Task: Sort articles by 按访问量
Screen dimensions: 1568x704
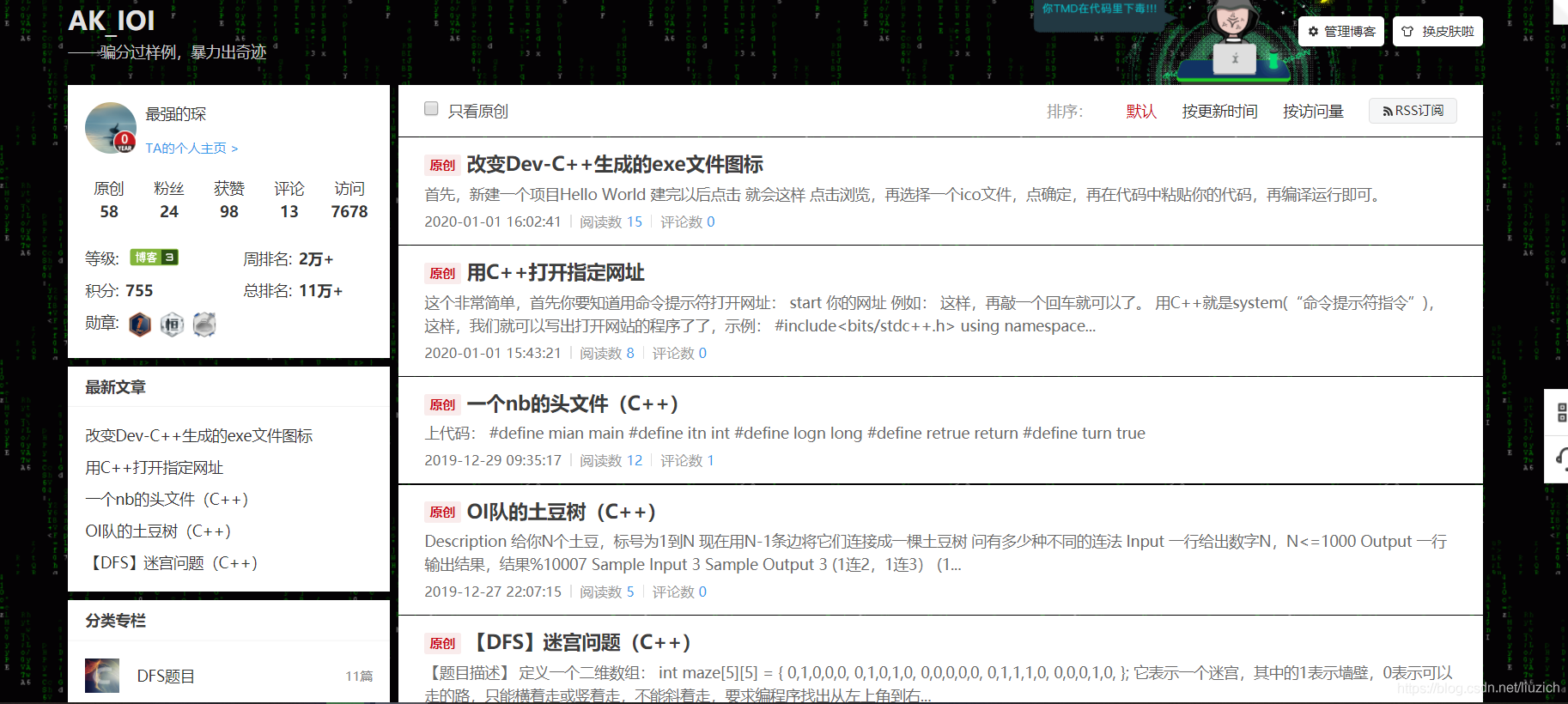Action: pyautogui.click(x=1313, y=112)
